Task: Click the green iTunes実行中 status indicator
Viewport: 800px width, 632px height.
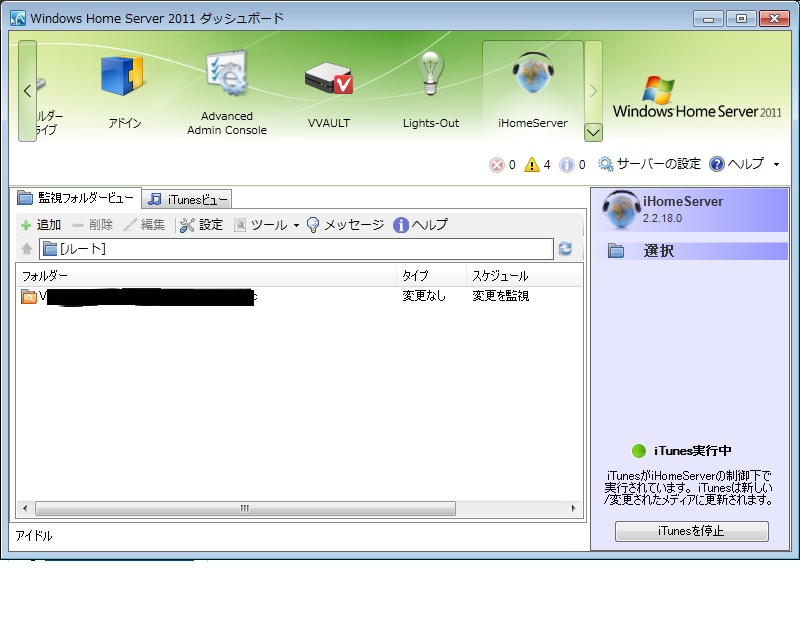Action: point(639,451)
